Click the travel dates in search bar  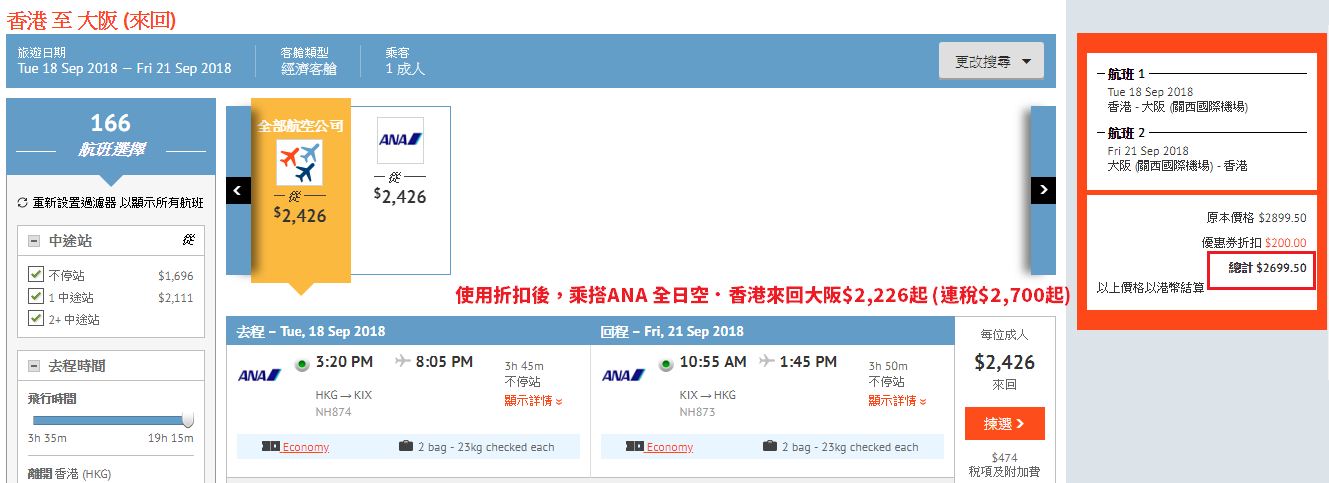coord(125,69)
